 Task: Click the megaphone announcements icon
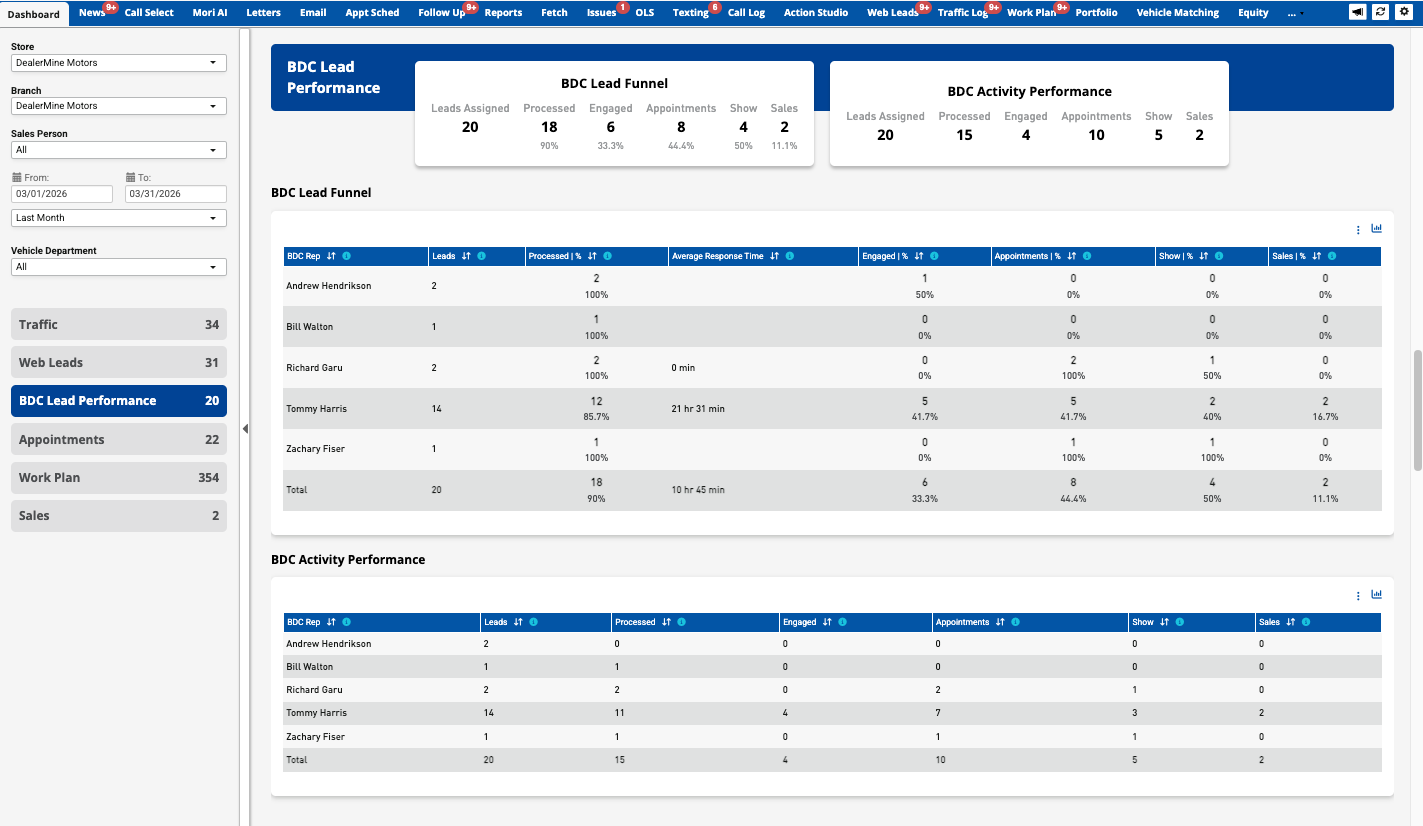click(1357, 12)
